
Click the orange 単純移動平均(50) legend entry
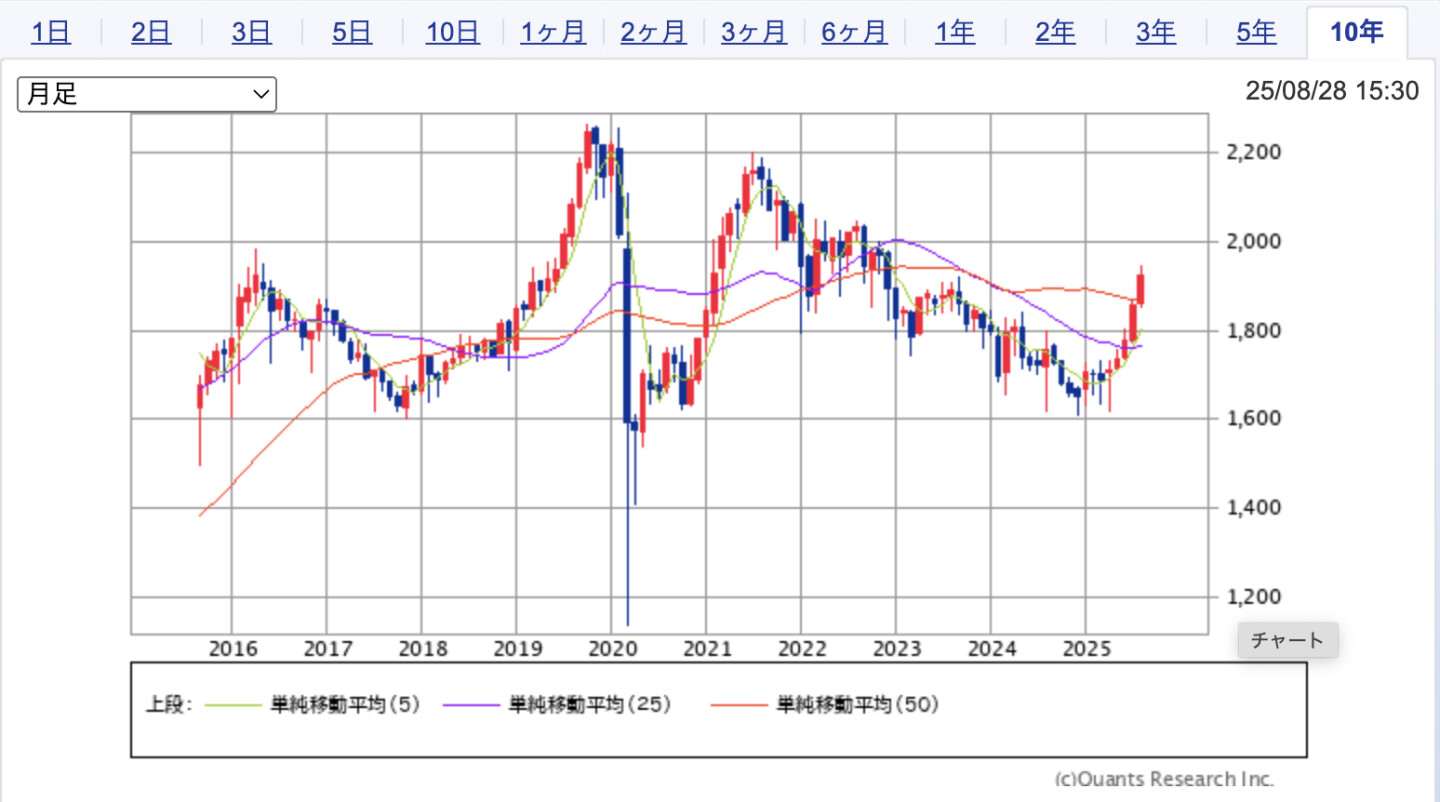741,705
